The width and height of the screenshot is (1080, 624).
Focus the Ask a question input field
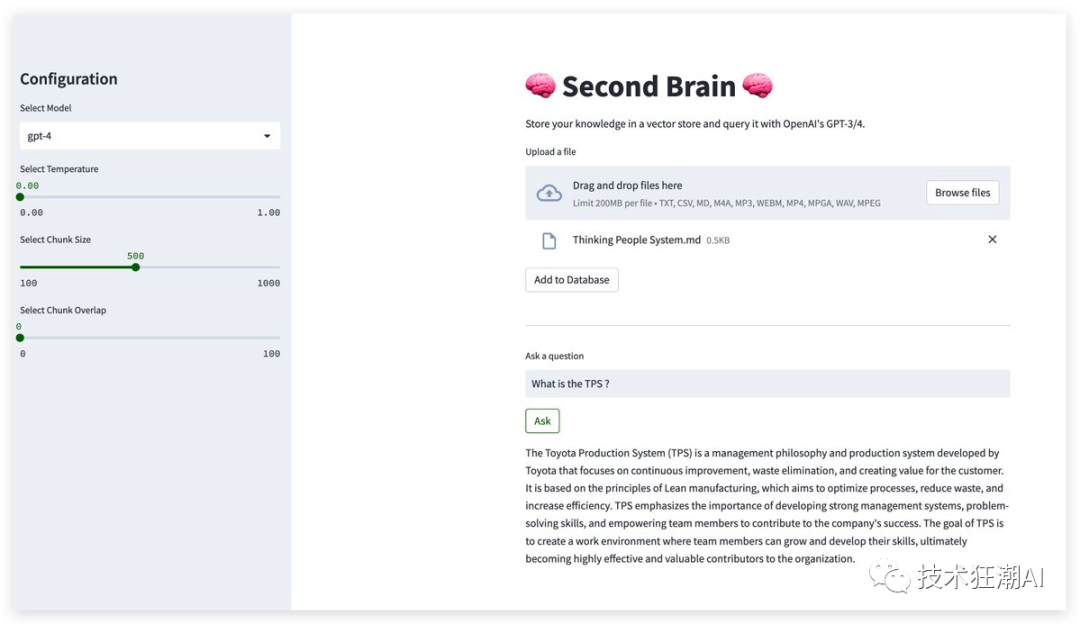[767, 384]
